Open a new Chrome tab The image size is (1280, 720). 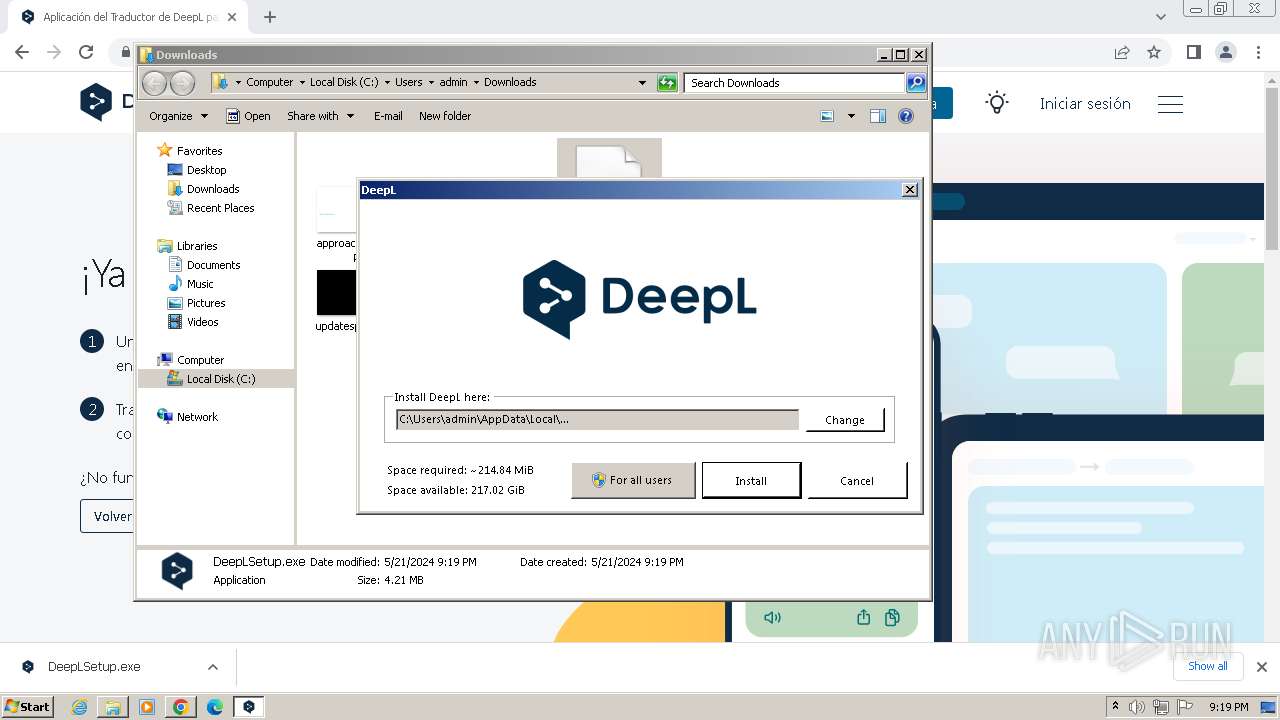[269, 17]
